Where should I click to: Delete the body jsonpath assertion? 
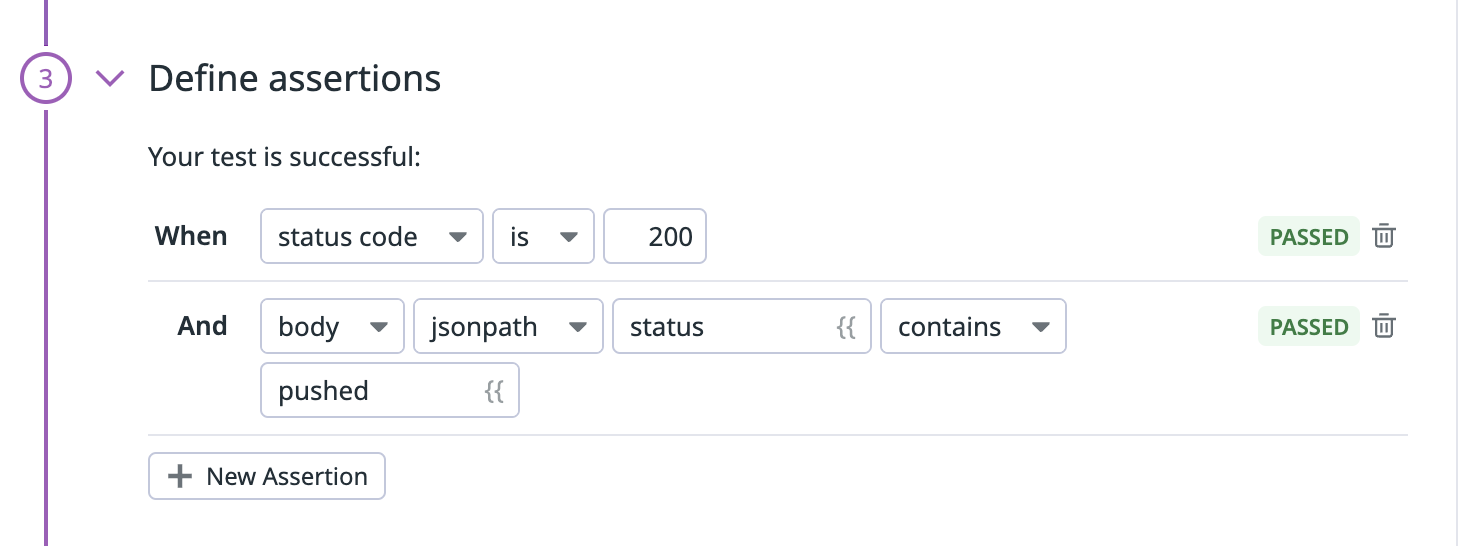[1384, 327]
